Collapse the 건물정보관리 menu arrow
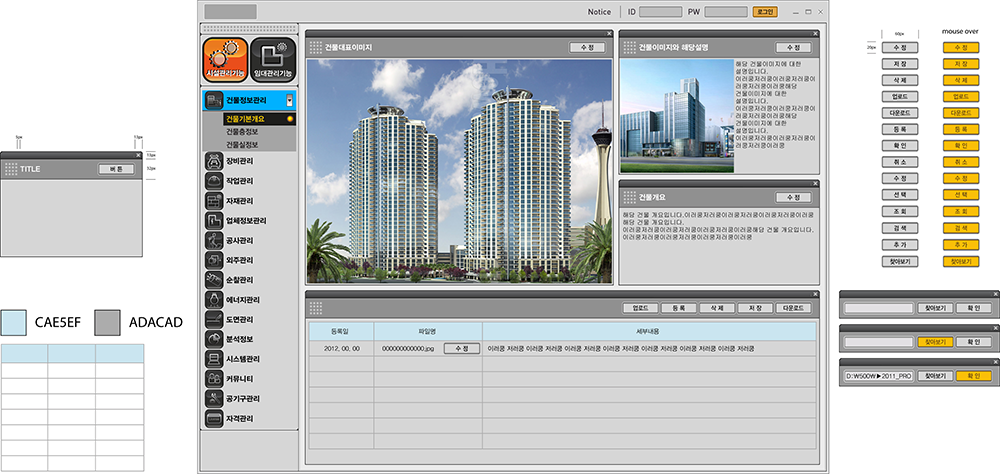The width and height of the screenshot is (1000, 474). point(290,101)
